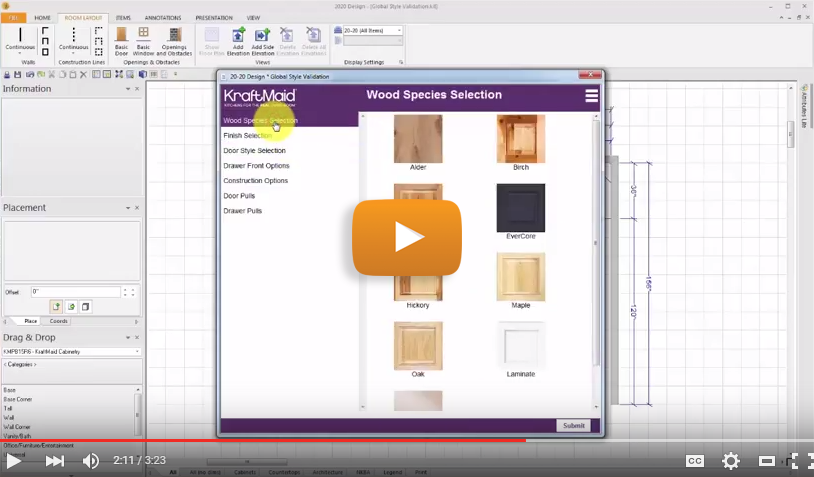Open Openings and Obstacles tool

point(174,42)
